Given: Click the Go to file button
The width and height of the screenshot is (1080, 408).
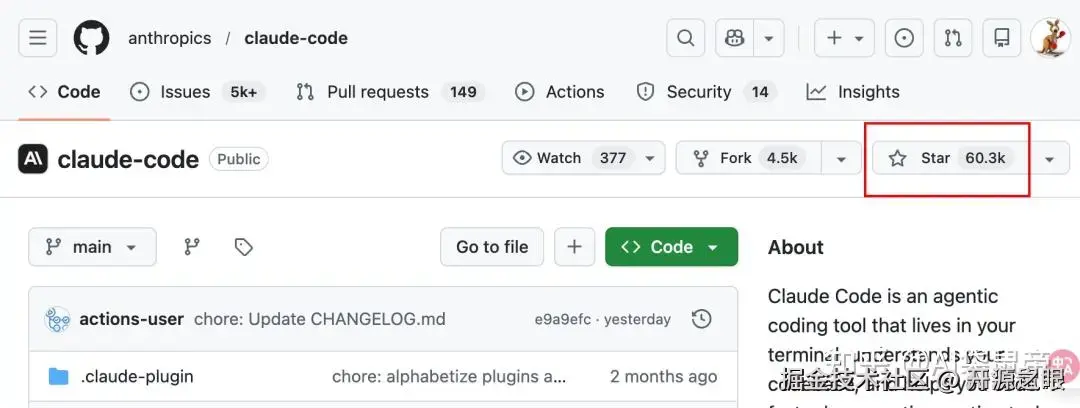Looking at the screenshot, I should click(492, 247).
